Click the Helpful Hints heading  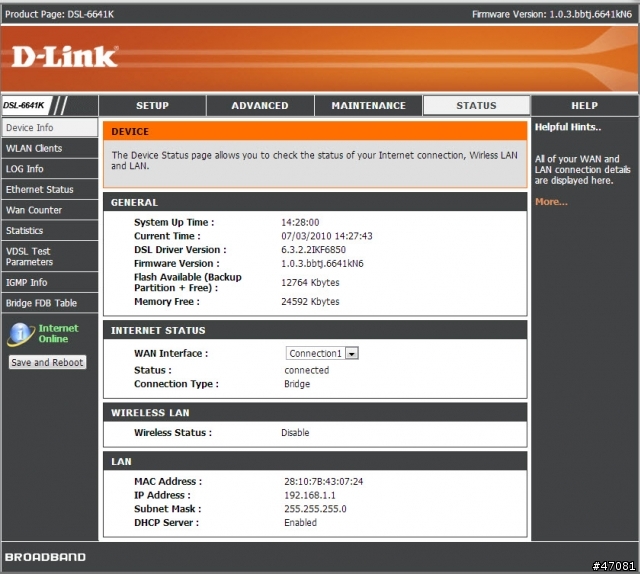pos(568,127)
